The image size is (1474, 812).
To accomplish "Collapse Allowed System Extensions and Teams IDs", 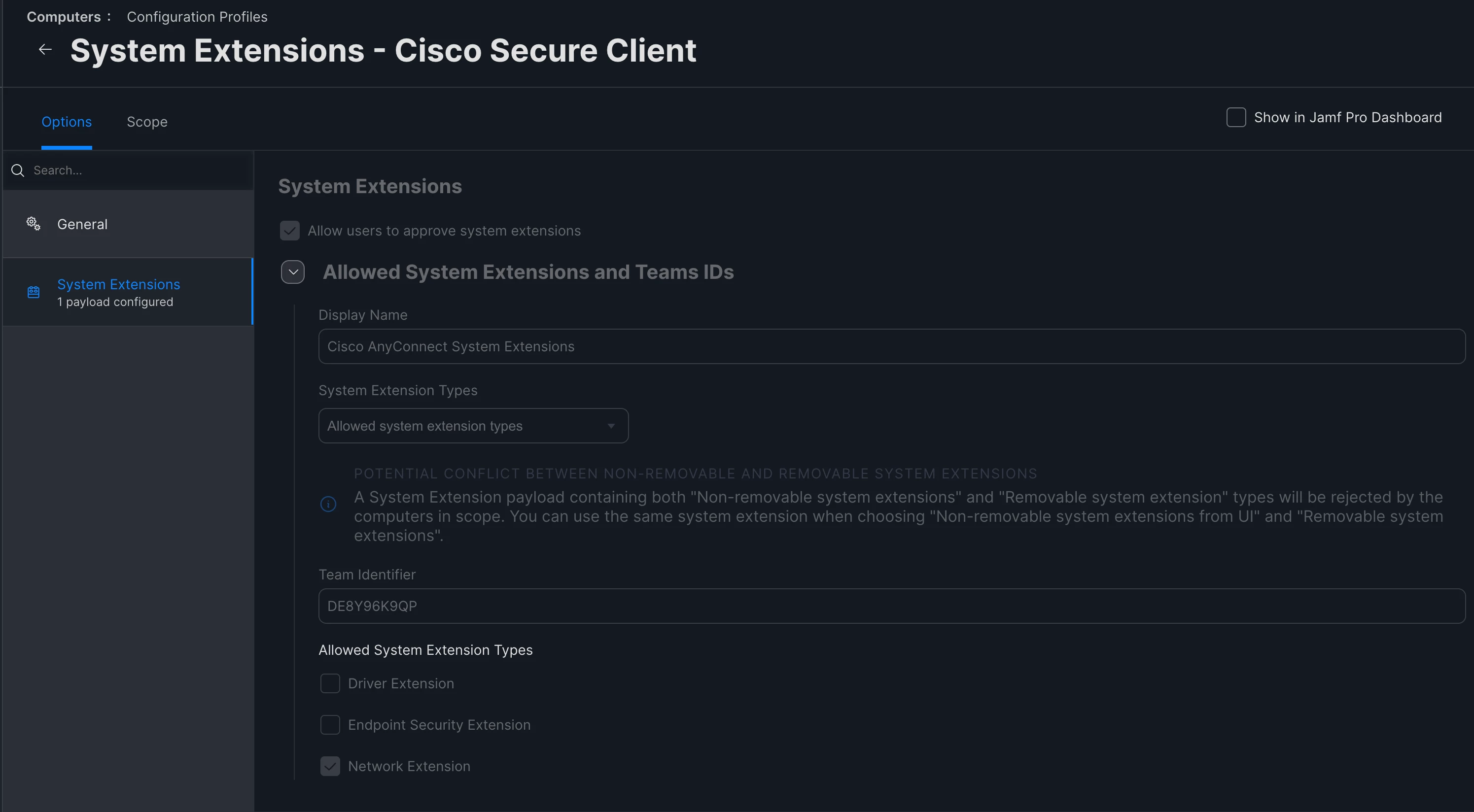I will (293, 271).
